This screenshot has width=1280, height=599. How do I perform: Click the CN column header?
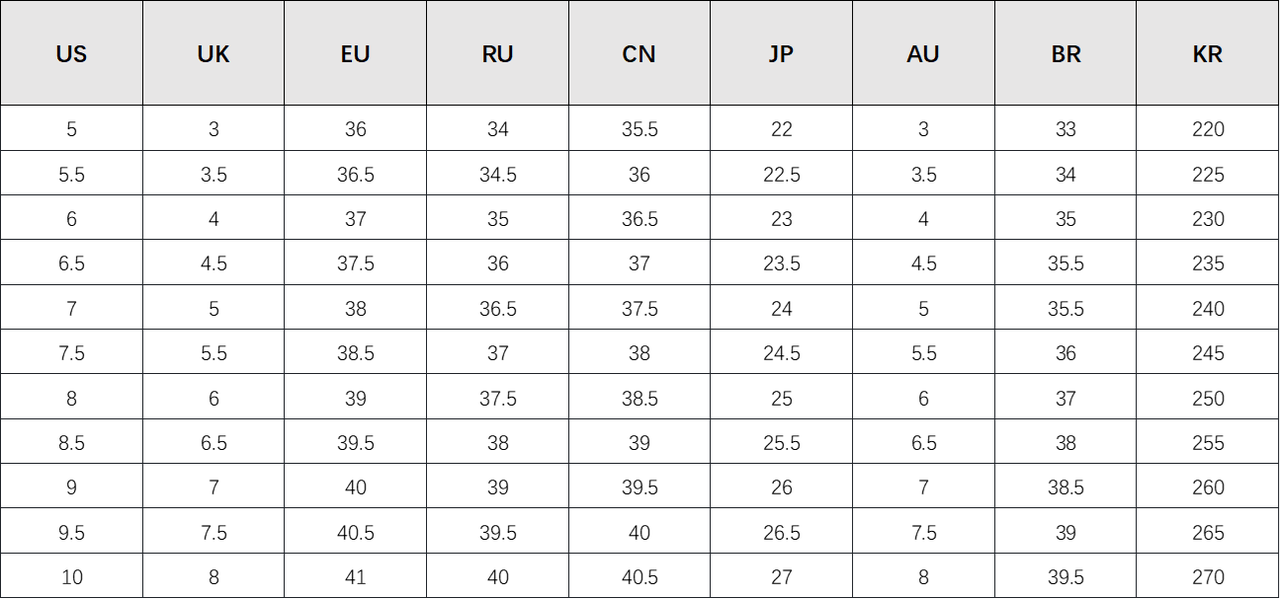point(639,54)
